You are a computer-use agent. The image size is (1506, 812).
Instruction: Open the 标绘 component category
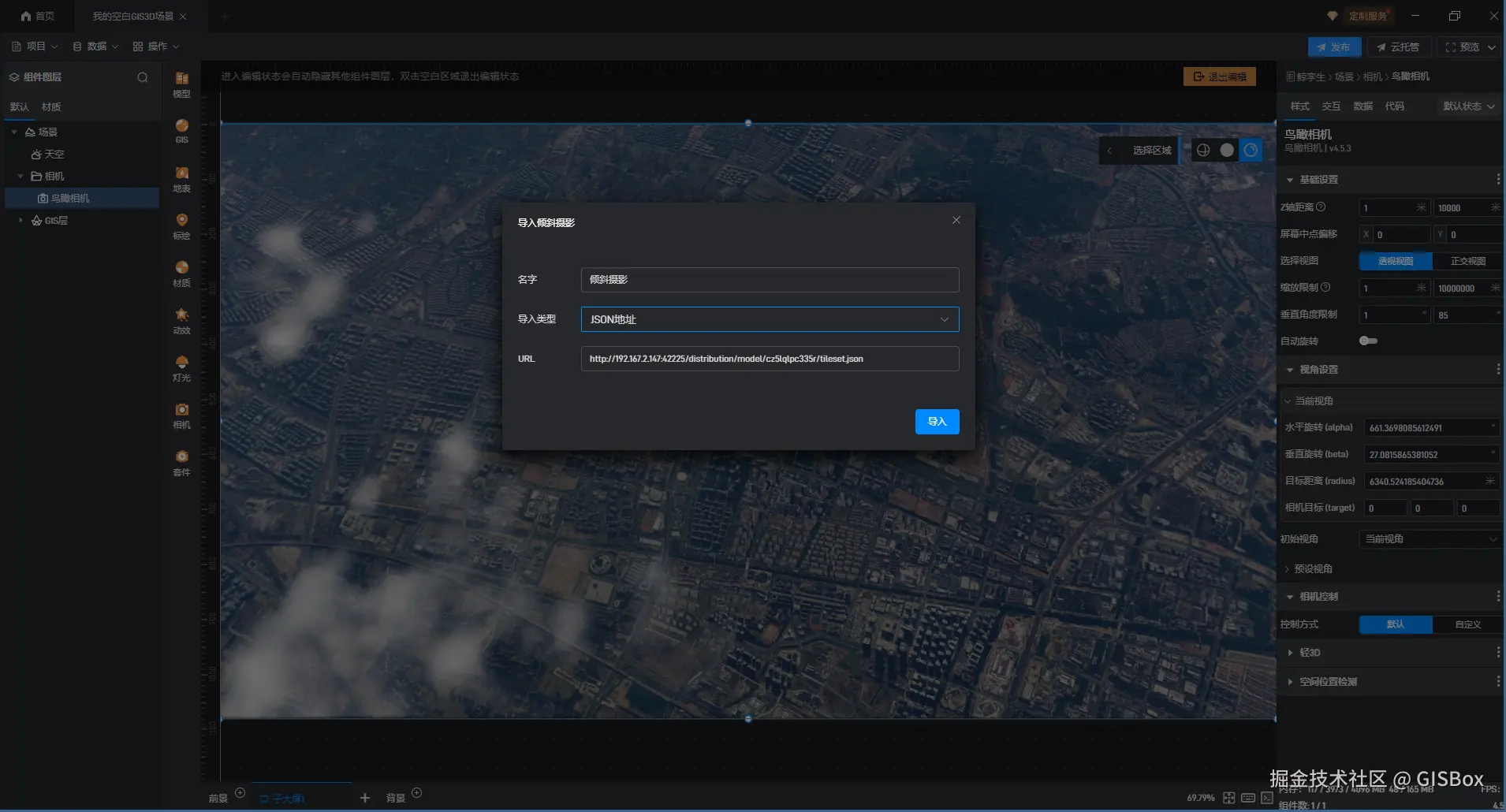(x=181, y=226)
